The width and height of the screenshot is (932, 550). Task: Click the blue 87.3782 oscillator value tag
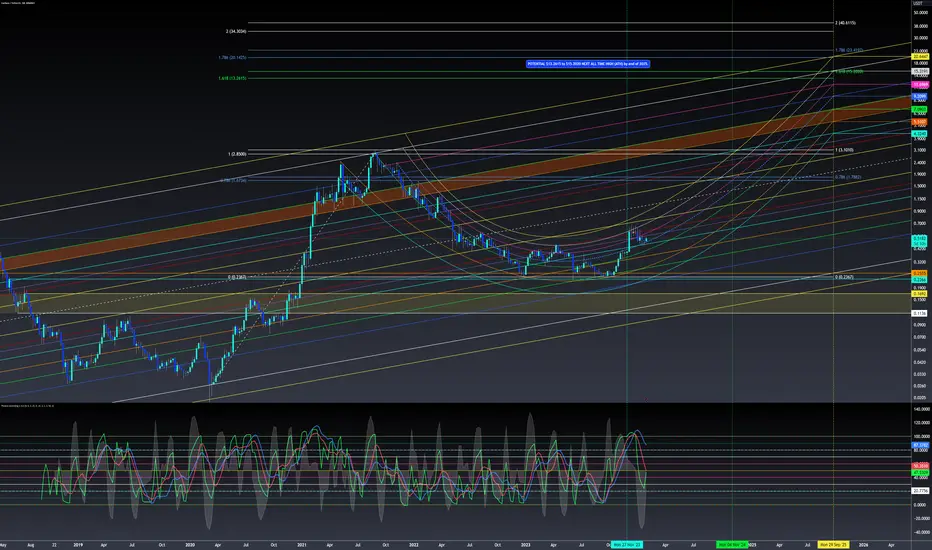(x=920, y=445)
